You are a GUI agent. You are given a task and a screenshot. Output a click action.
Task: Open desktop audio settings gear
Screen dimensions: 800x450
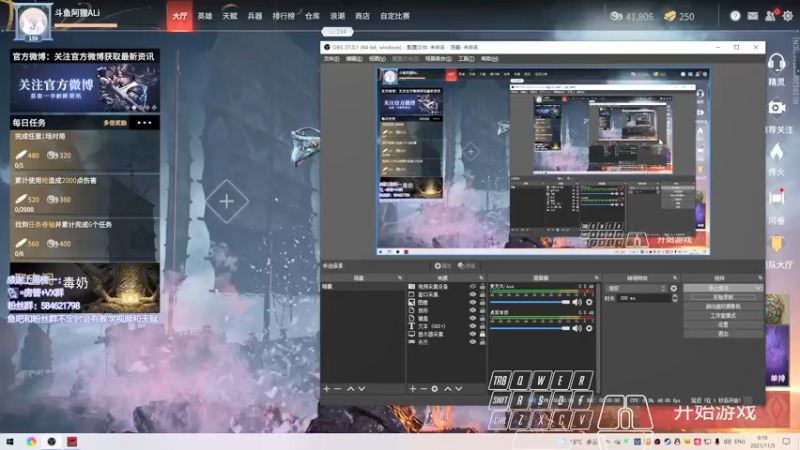click(x=589, y=329)
